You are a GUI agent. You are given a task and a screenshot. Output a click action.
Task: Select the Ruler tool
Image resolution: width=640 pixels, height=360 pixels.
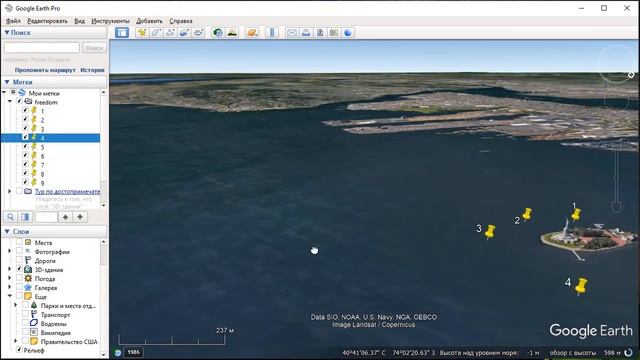coord(272,33)
